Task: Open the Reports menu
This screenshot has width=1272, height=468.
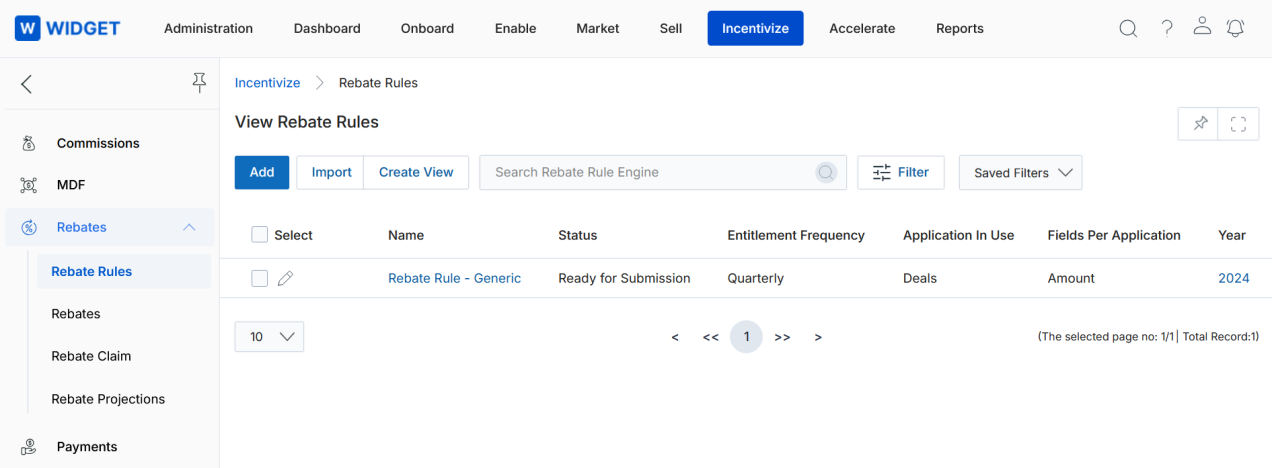Action: (x=960, y=28)
